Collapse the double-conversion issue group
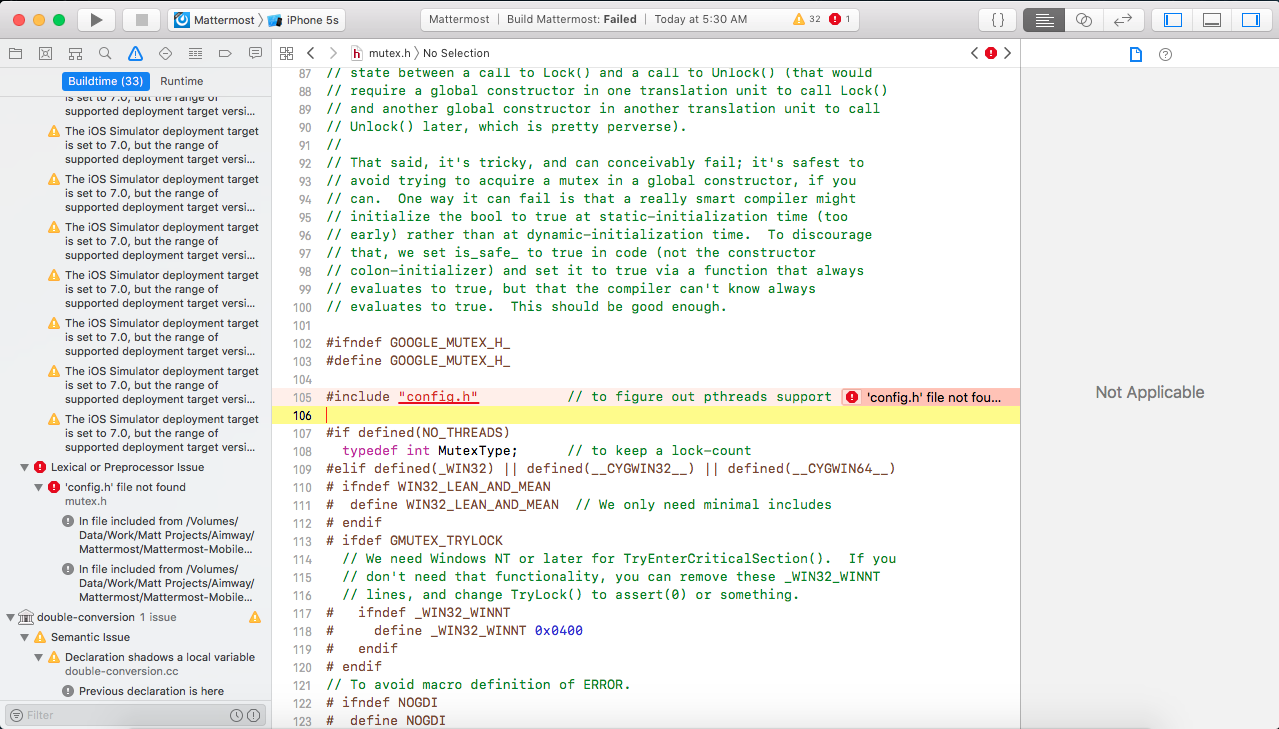The image size is (1279, 729). (10, 617)
